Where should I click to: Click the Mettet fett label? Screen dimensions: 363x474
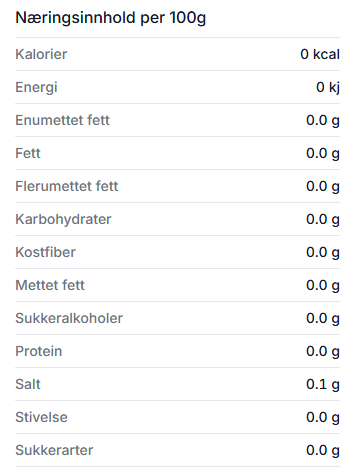[x=50, y=285]
